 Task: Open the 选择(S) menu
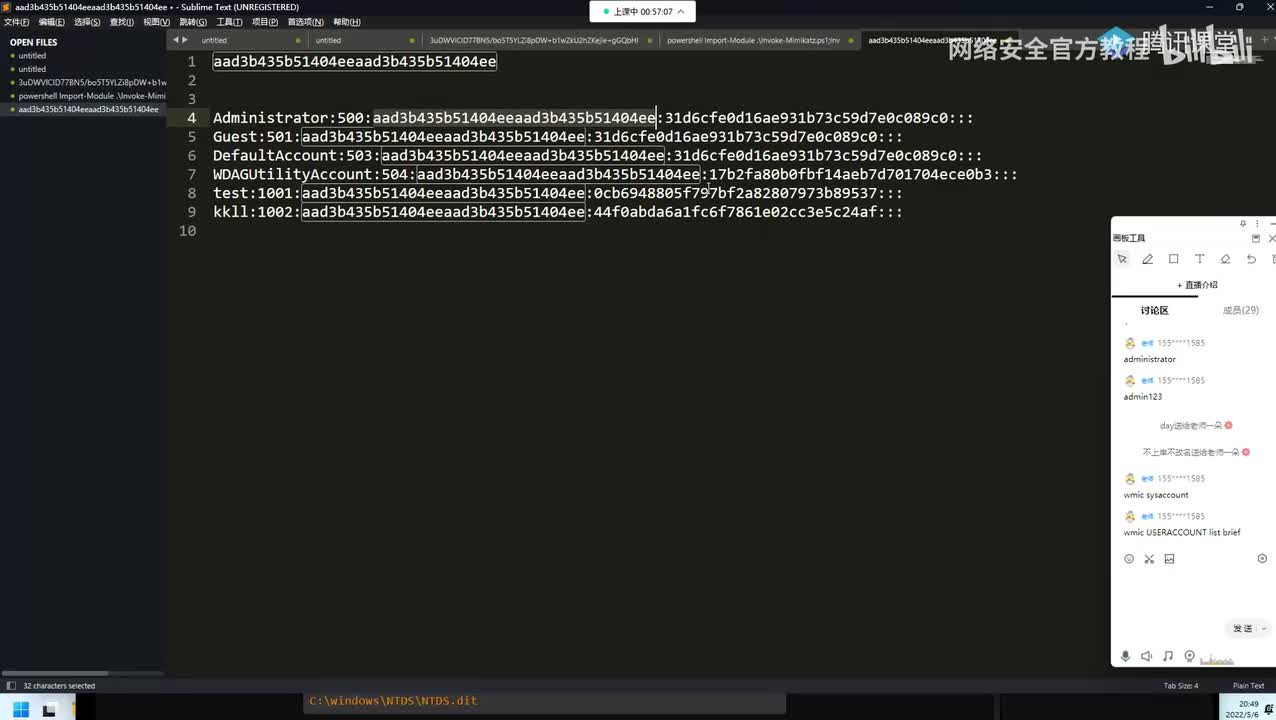tap(87, 22)
